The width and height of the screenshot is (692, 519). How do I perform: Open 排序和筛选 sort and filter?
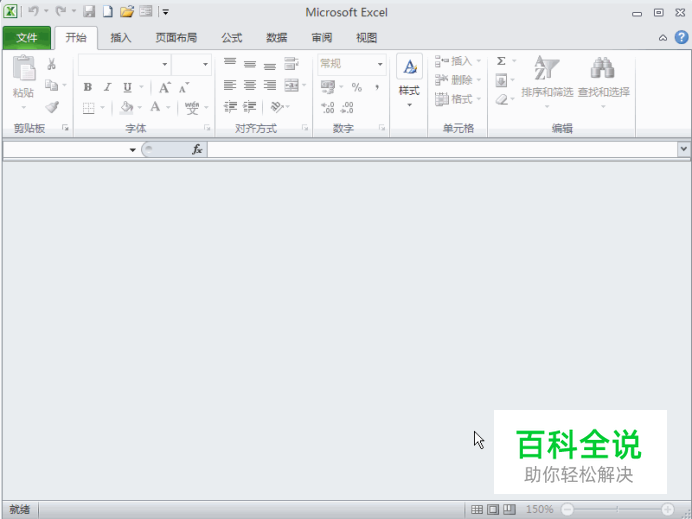(547, 82)
